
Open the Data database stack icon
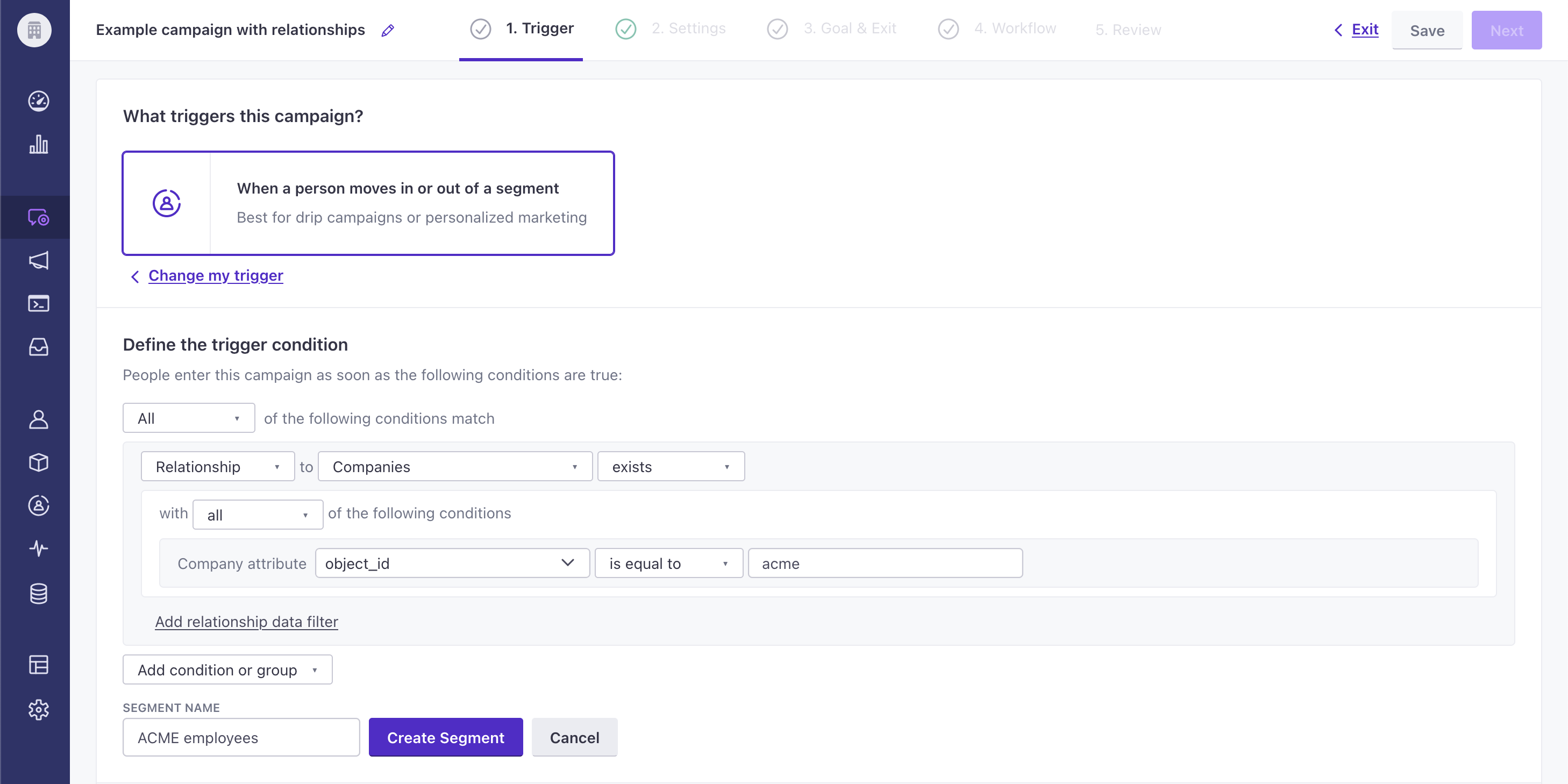(38, 594)
